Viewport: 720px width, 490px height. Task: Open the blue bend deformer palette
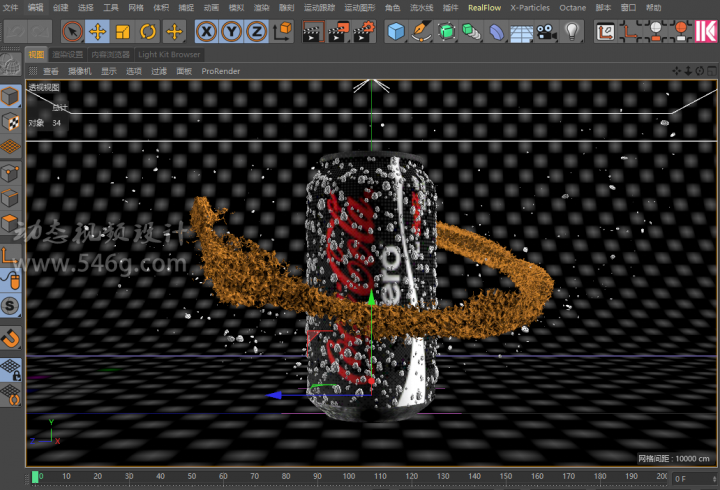496,32
